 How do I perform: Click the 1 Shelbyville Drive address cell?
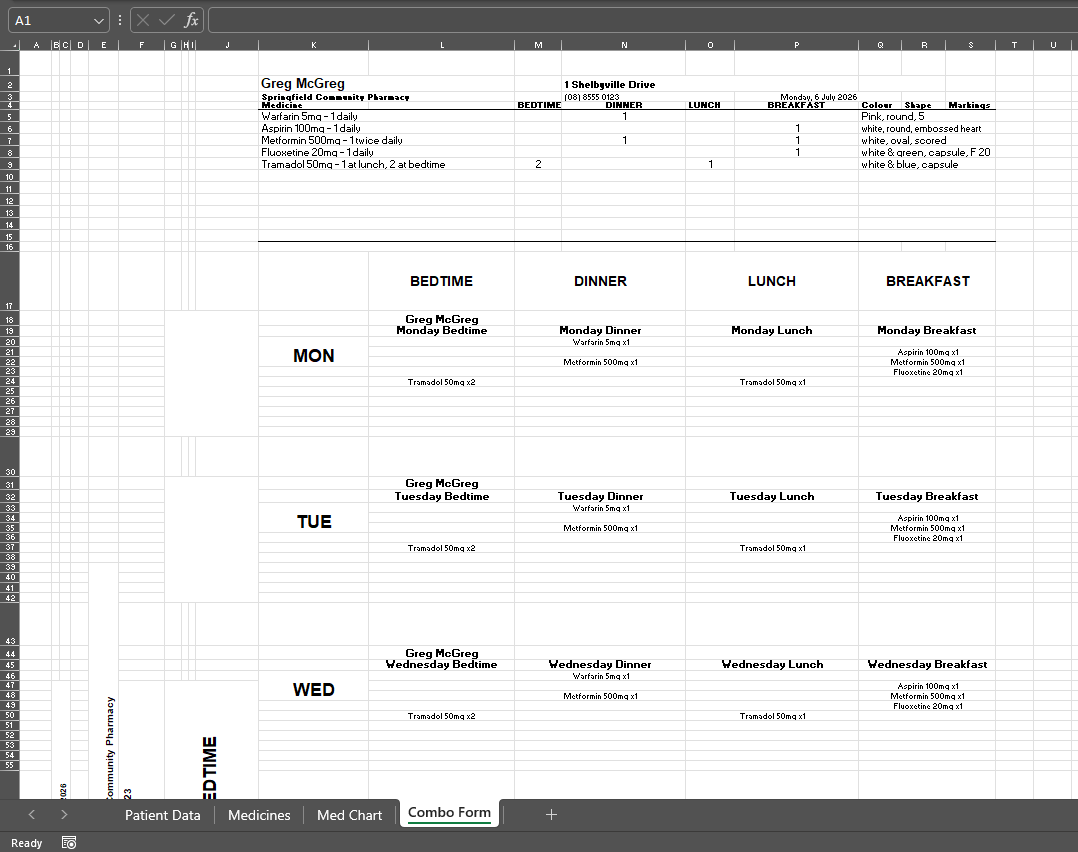pyautogui.click(x=610, y=85)
